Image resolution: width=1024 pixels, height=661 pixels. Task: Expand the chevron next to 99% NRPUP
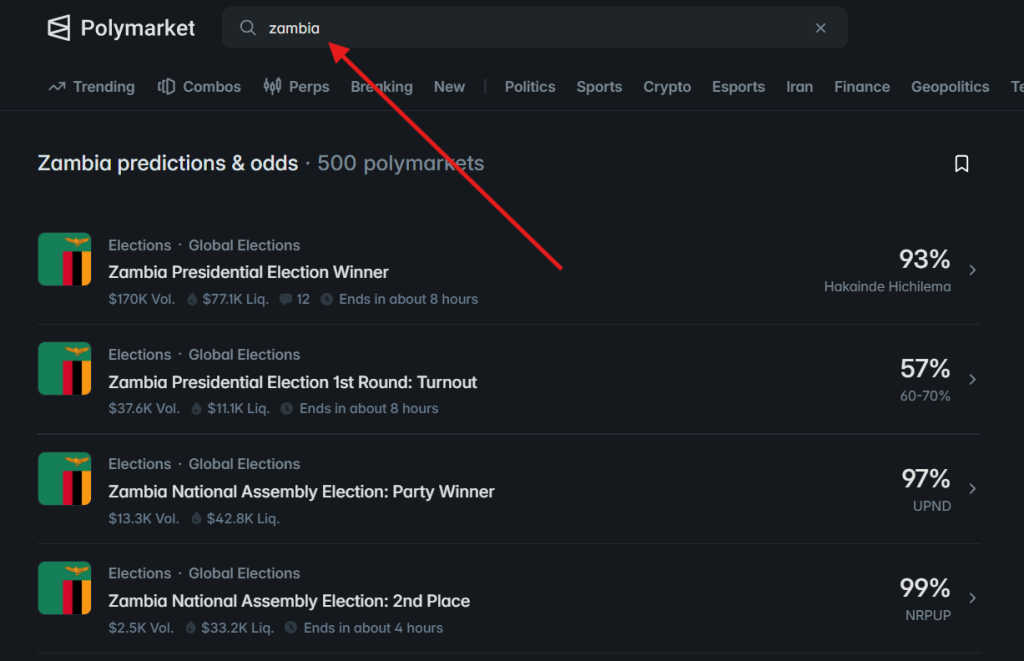[x=972, y=598]
